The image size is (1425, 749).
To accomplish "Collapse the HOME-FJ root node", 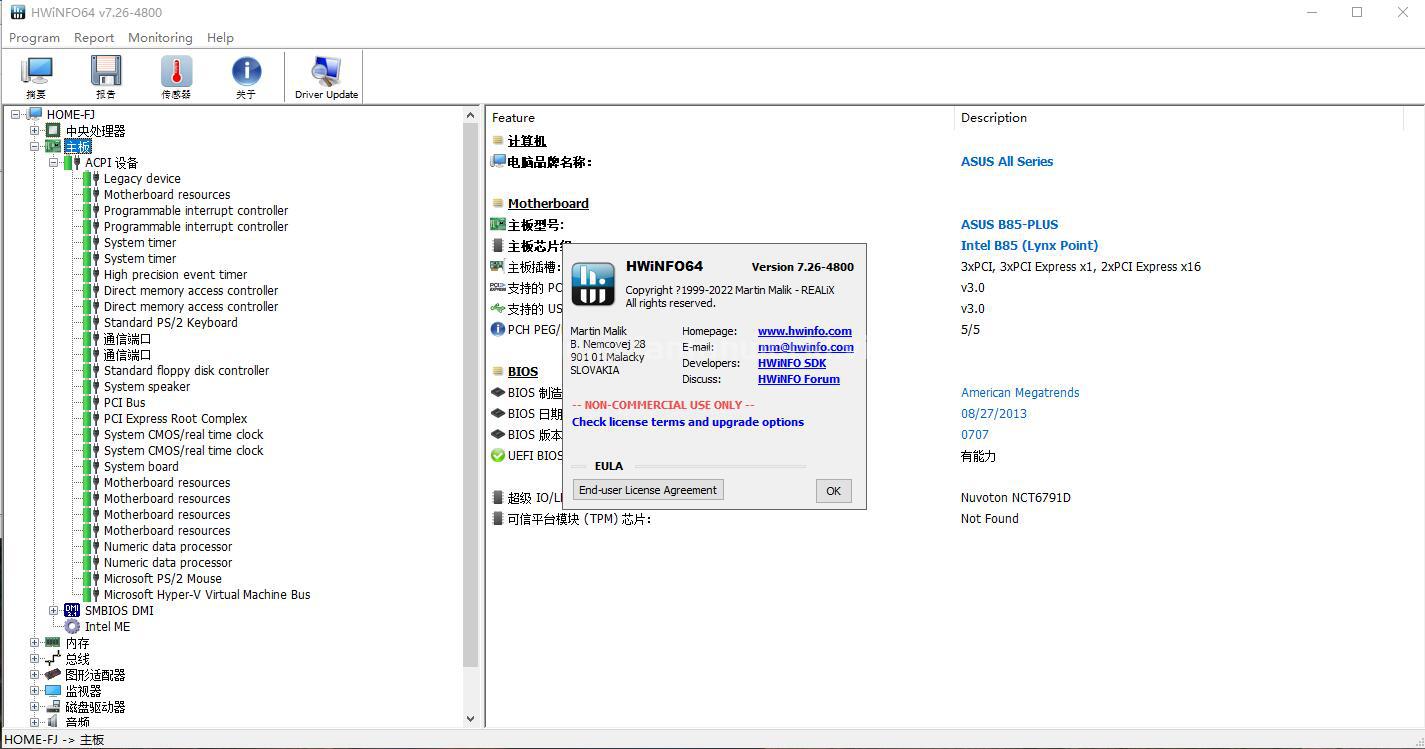I will click(16, 115).
